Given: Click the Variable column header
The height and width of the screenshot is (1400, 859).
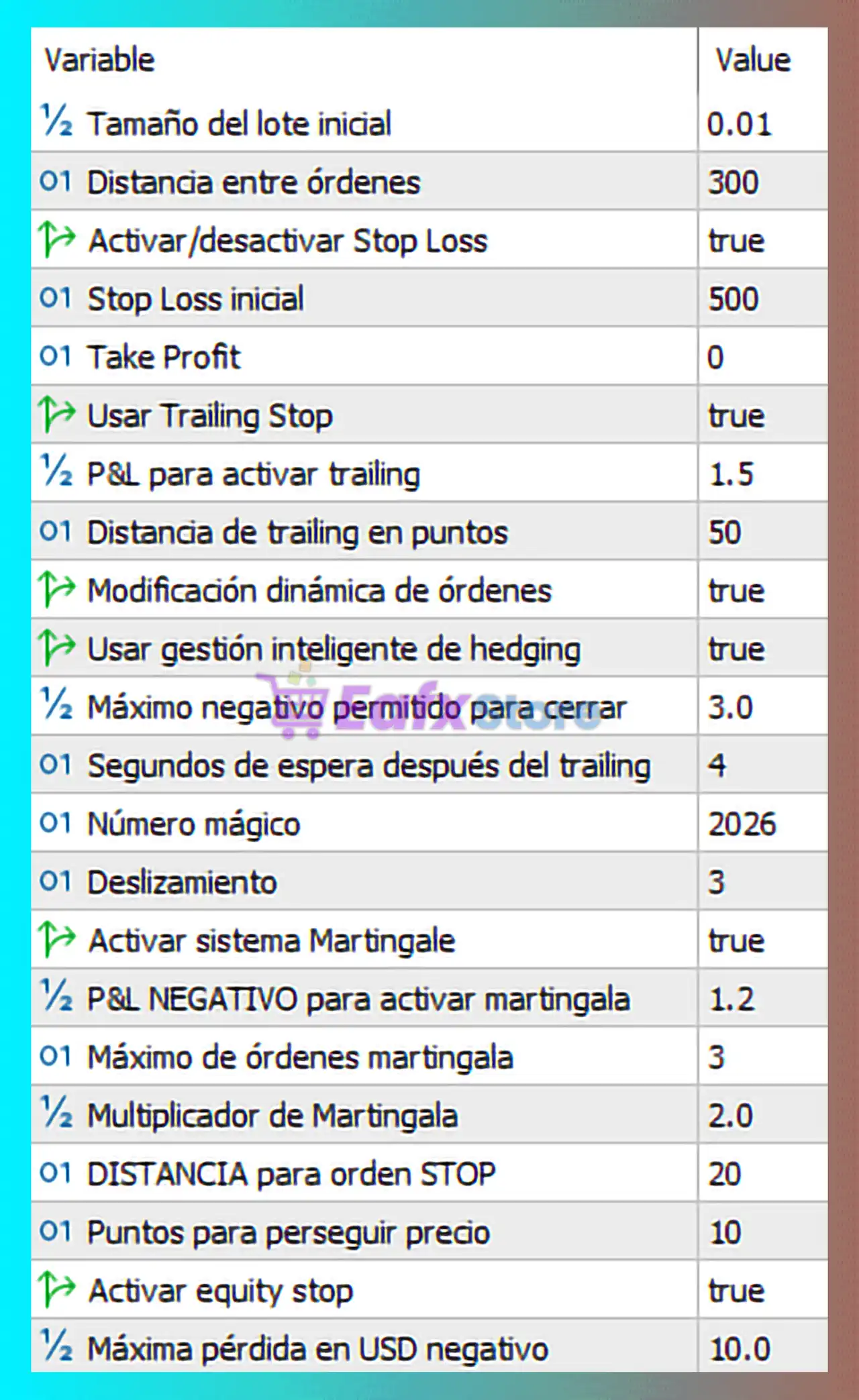Looking at the screenshot, I should (99, 60).
